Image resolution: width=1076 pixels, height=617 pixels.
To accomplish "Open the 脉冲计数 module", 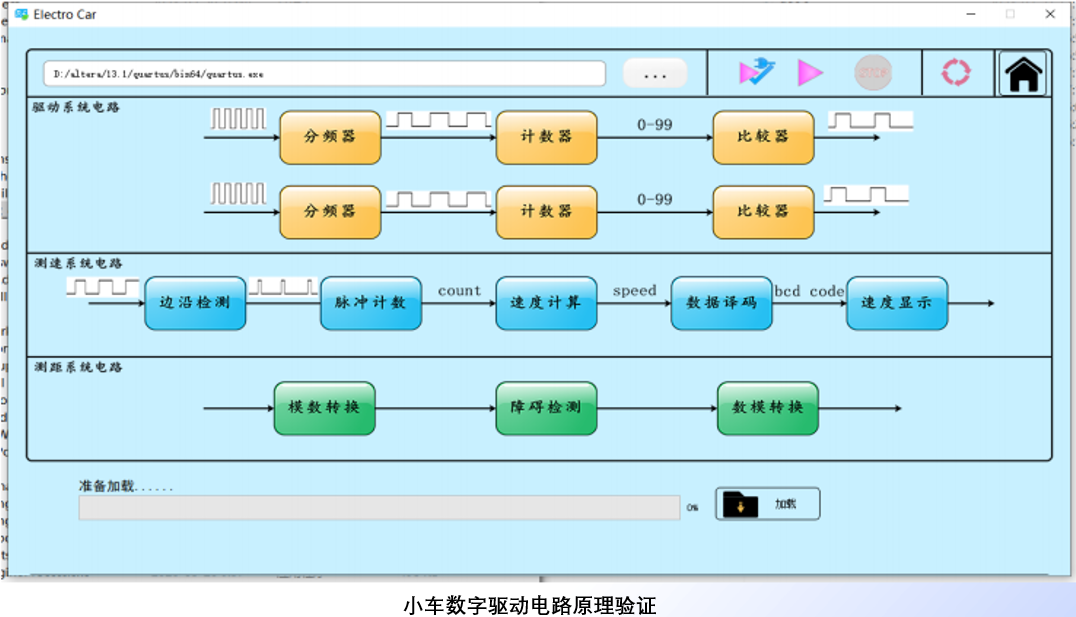I will (371, 303).
